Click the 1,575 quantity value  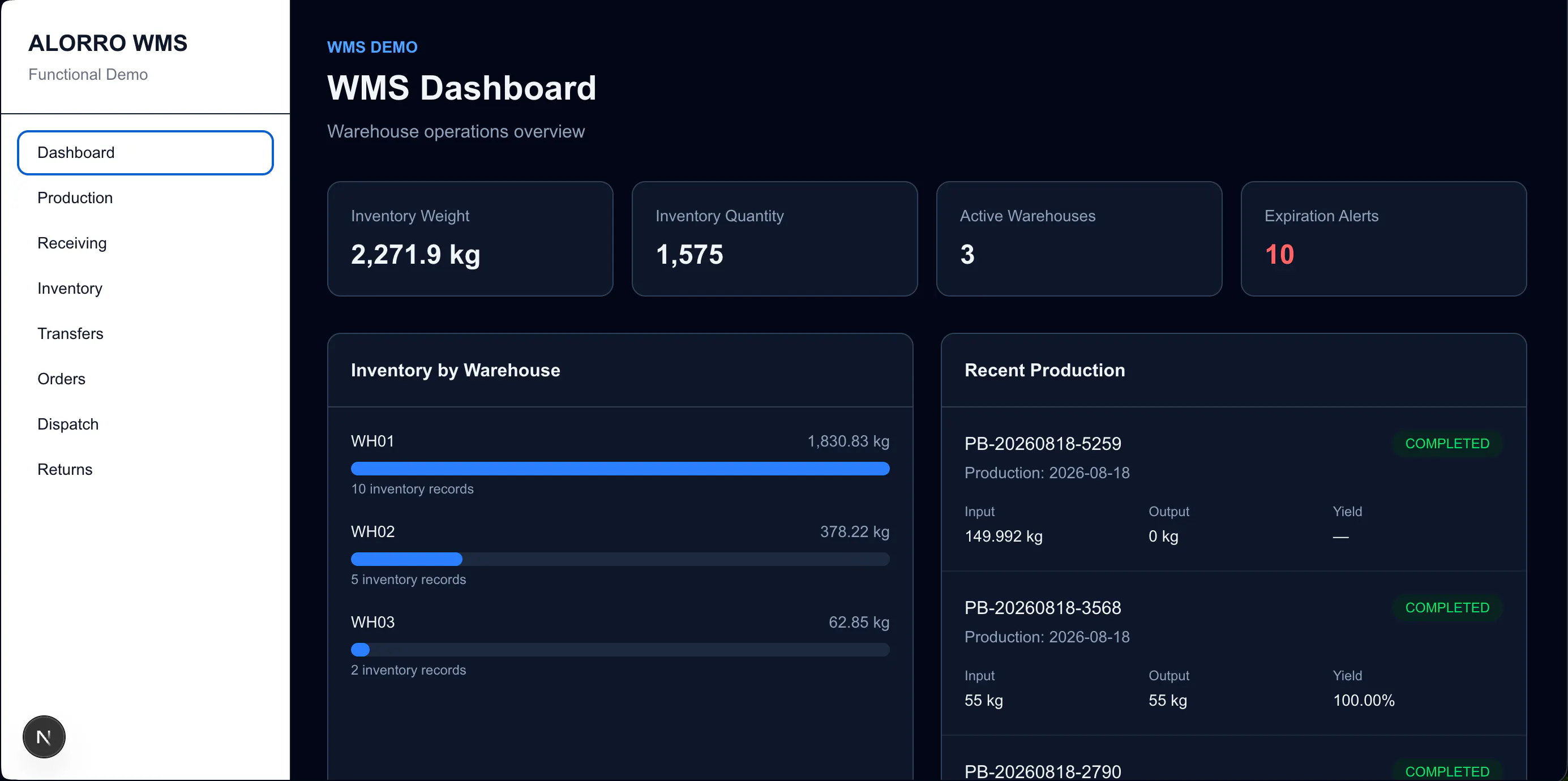tap(689, 255)
